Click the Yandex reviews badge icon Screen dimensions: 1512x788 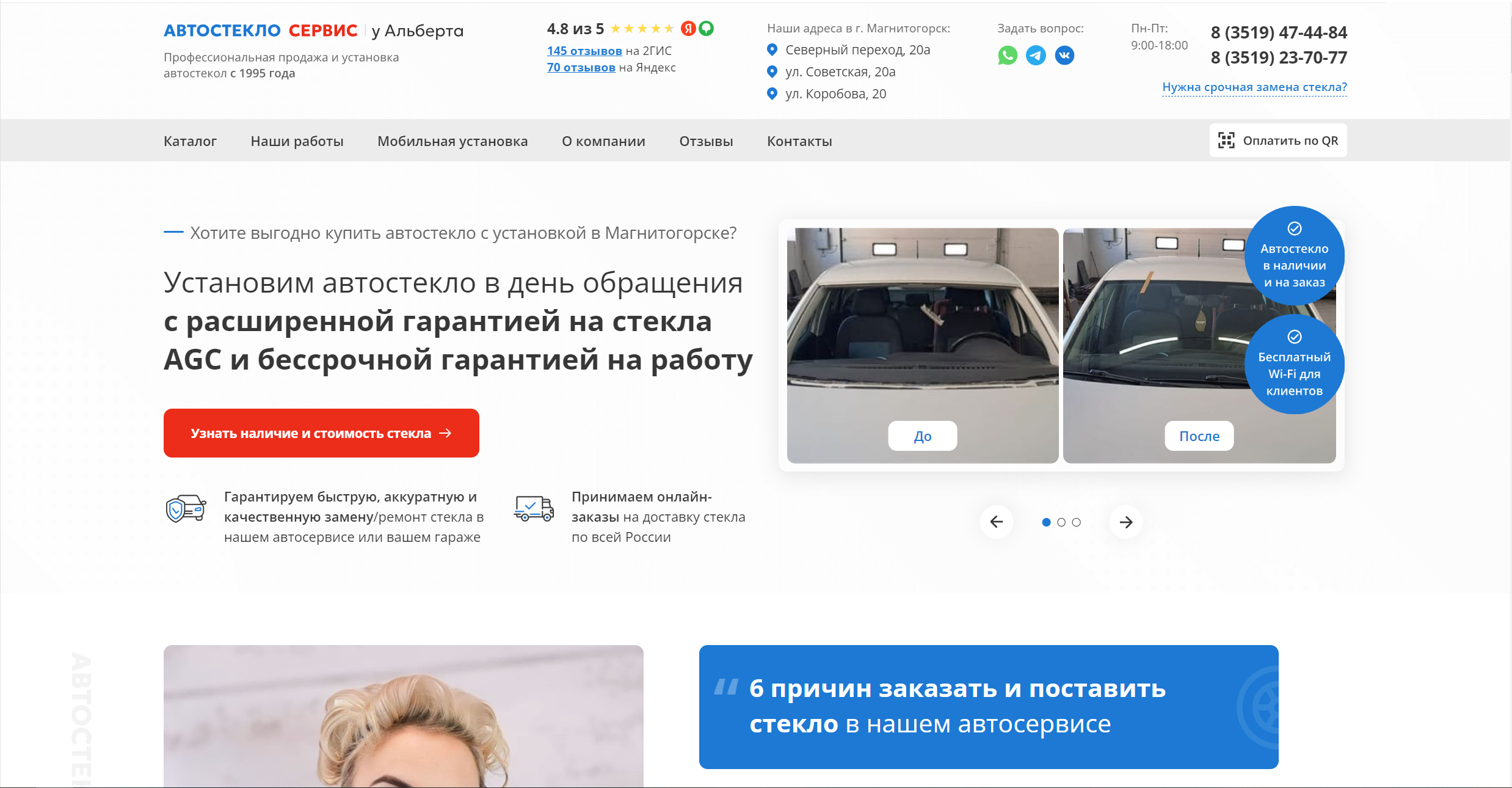(x=688, y=29)
